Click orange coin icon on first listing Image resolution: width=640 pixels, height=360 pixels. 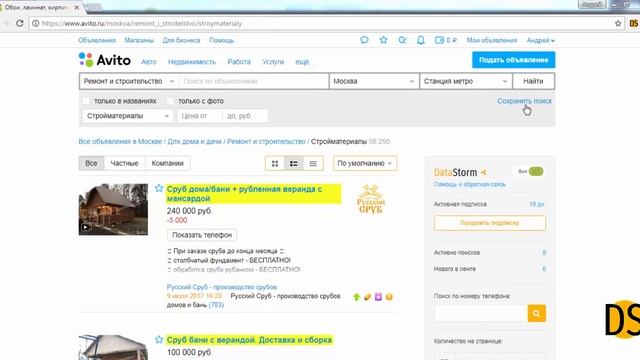[389, 297]
